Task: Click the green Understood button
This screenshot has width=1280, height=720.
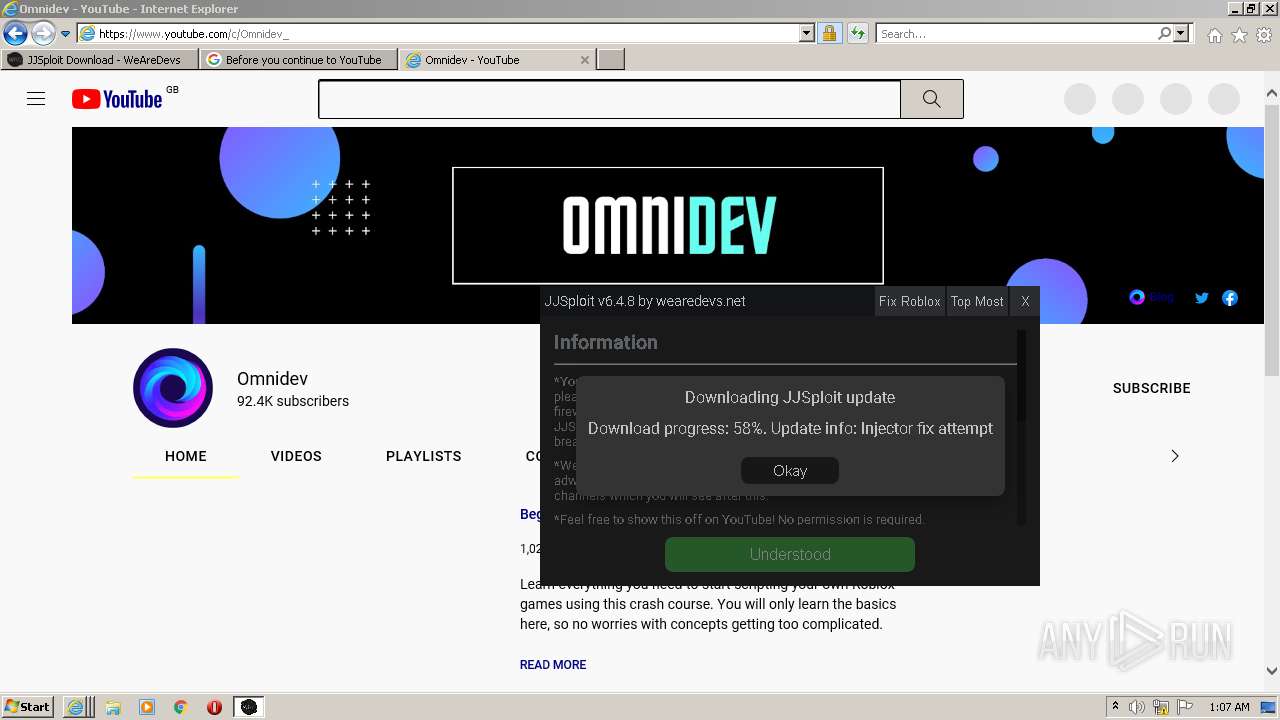Action: [790, 554]
